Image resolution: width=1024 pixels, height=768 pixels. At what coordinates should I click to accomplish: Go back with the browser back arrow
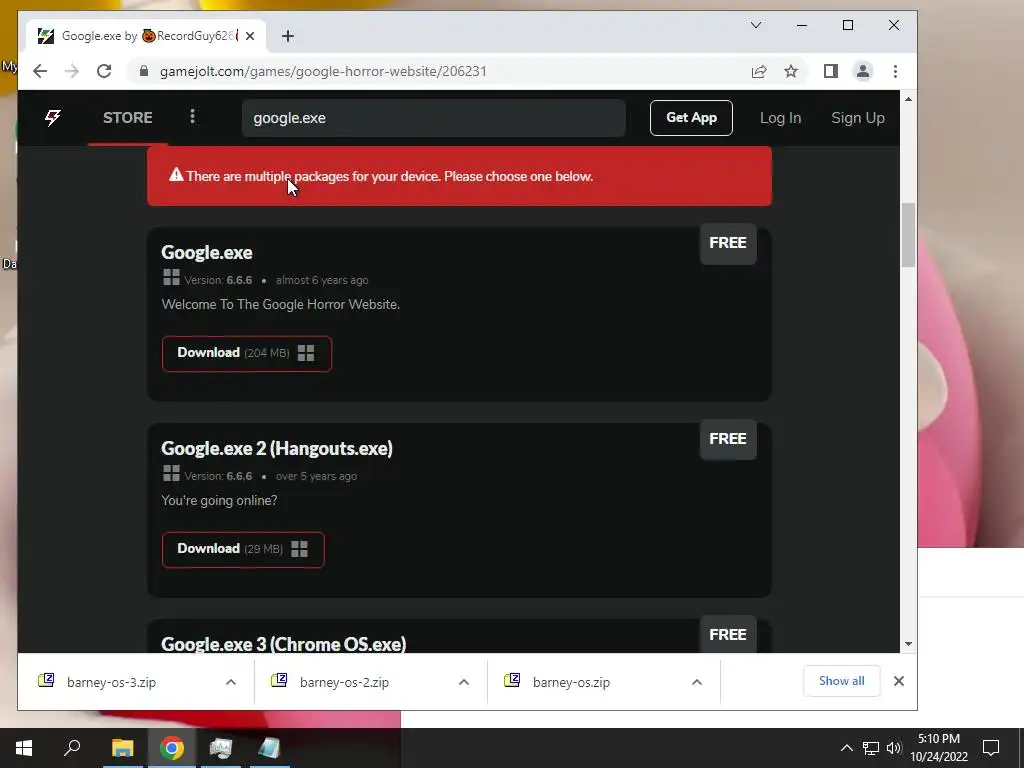point(40,71)
